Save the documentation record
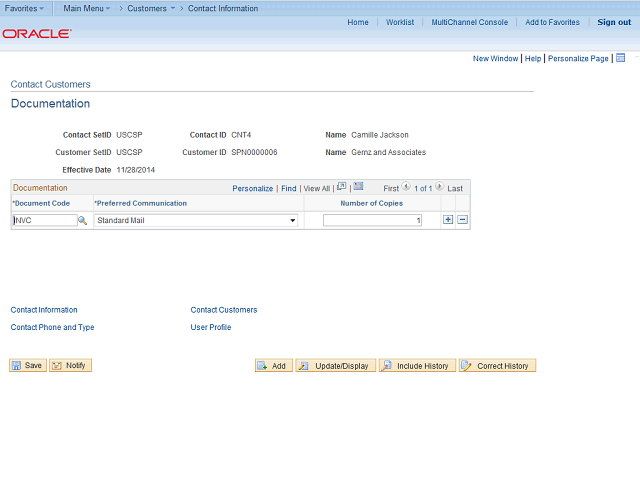The image size is (640, 480). (28, 365)
